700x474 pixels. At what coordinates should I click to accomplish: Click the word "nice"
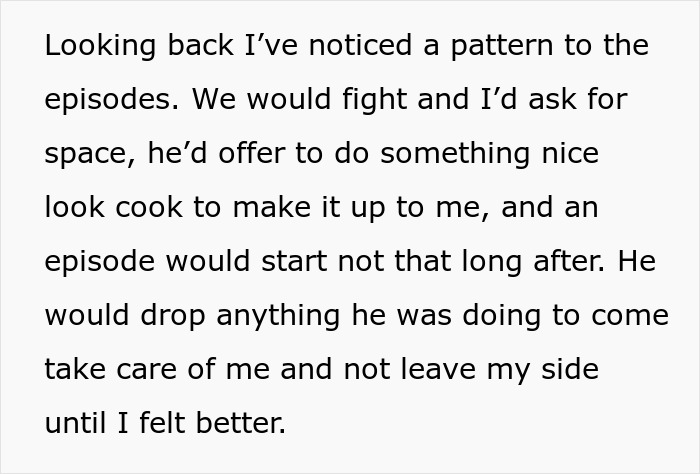pyautogui.click(x=568, y=154)
